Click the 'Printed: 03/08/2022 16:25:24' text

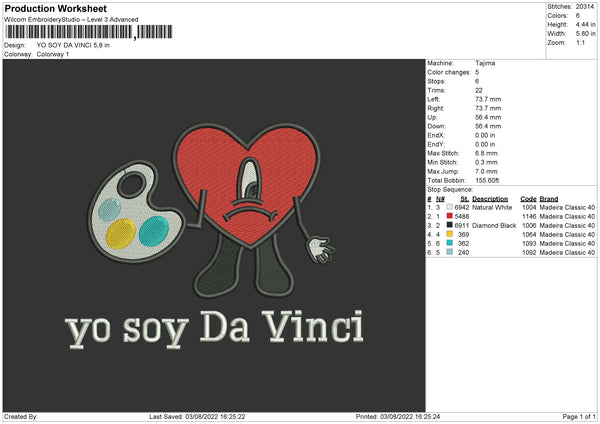(x=398, y=416)
